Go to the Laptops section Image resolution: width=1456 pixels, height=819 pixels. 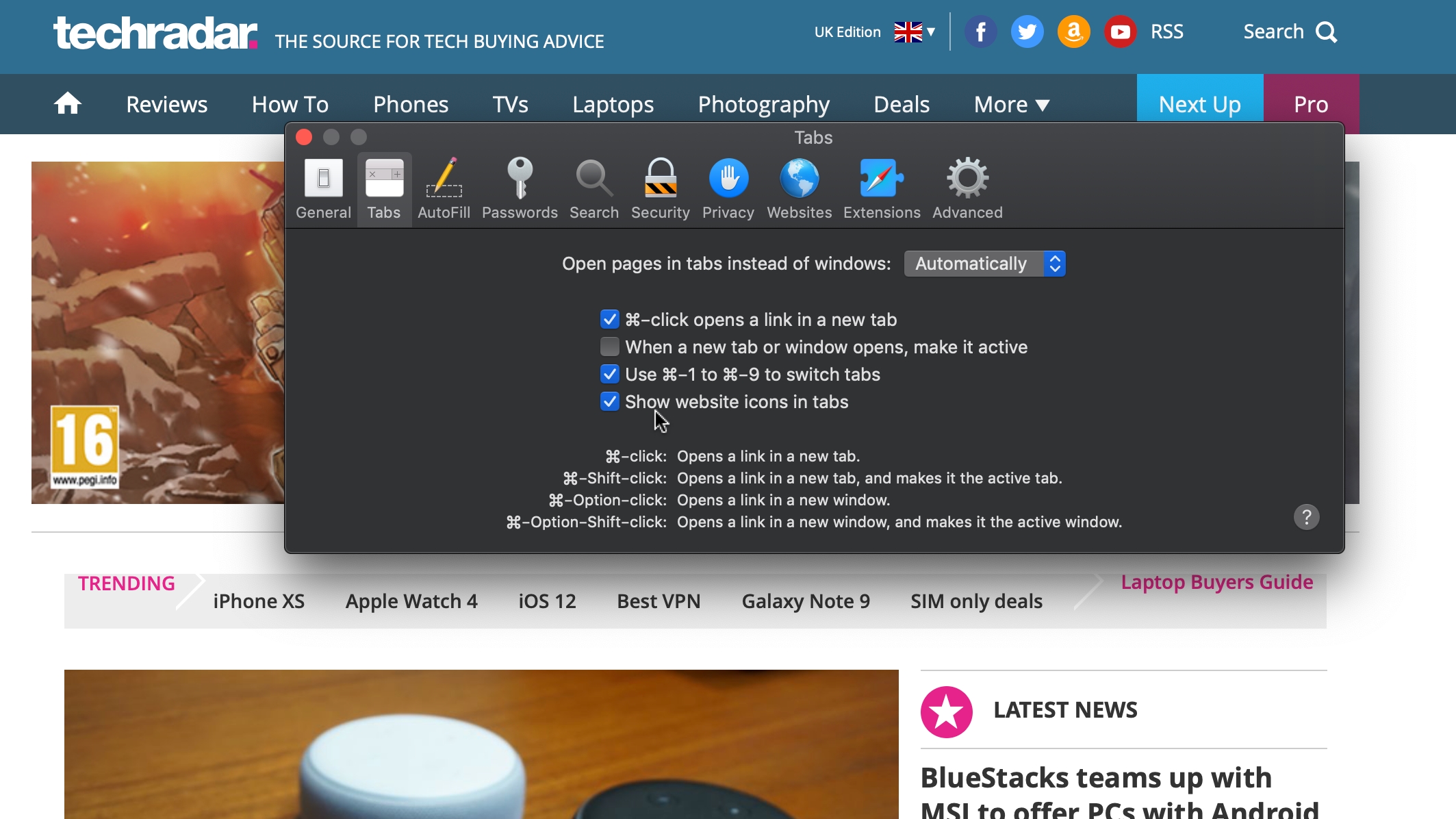click(x=613, y=104)
